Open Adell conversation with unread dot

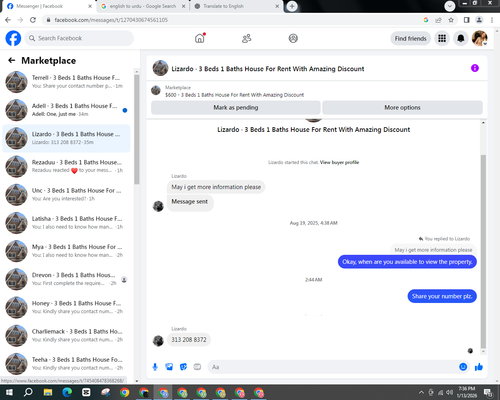click(x=66, y=110)
